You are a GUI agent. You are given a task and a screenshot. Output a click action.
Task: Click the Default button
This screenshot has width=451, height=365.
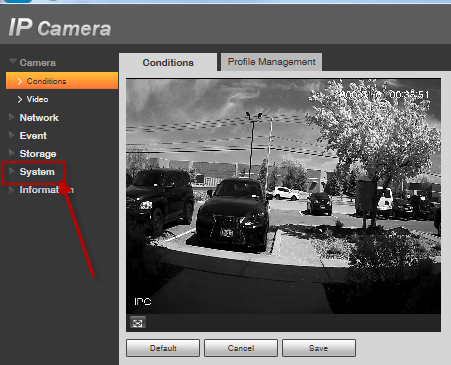coord(163,348)
